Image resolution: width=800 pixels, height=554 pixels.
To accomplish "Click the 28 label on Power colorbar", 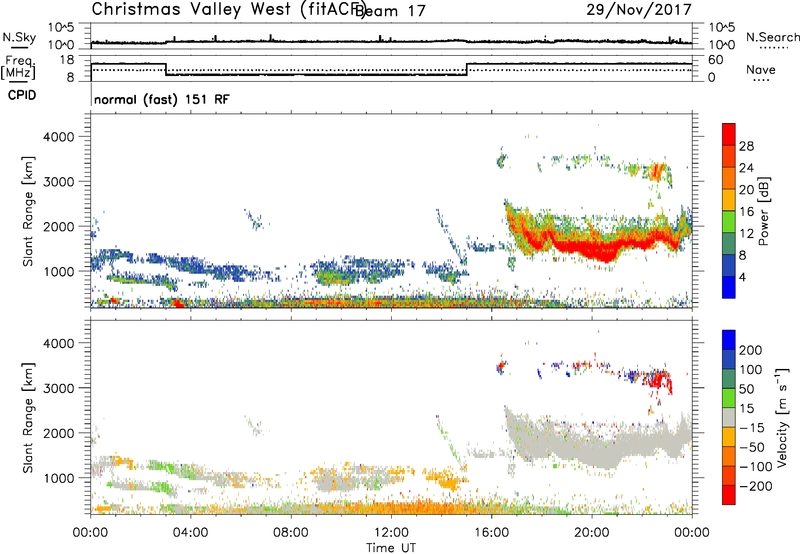I will (x=746, y=146).
